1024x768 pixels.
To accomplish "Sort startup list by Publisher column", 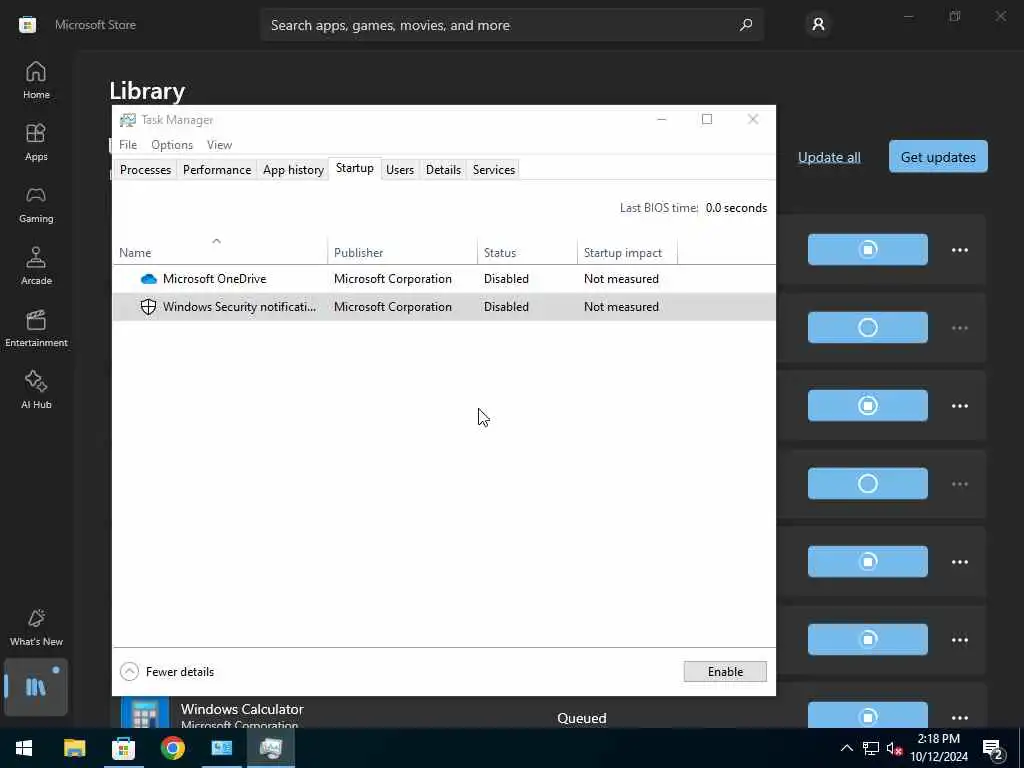I will (x=402, y=253).
